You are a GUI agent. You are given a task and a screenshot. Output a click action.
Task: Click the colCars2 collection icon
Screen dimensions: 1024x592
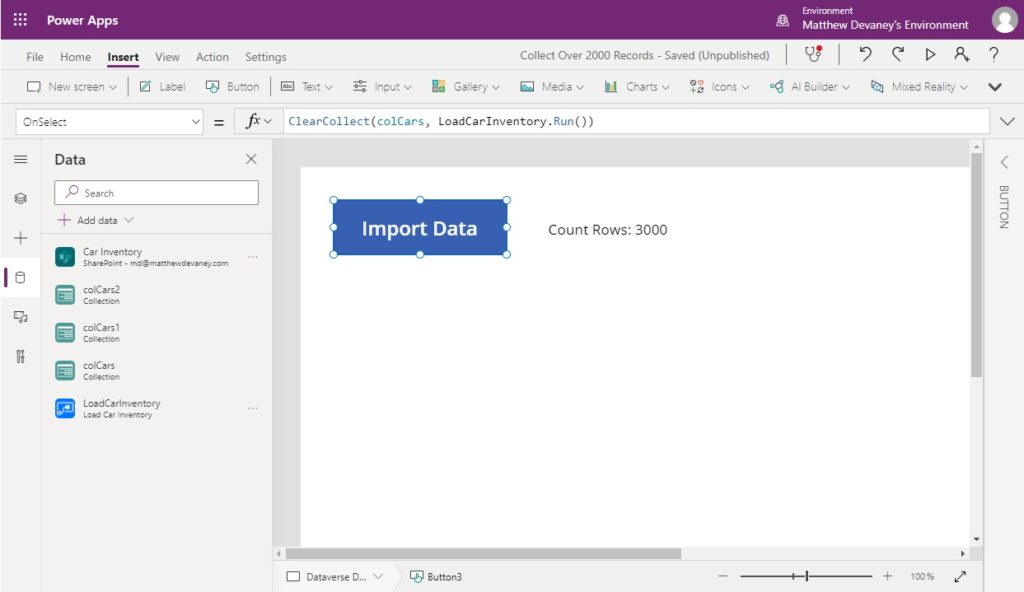pos(65,295)
